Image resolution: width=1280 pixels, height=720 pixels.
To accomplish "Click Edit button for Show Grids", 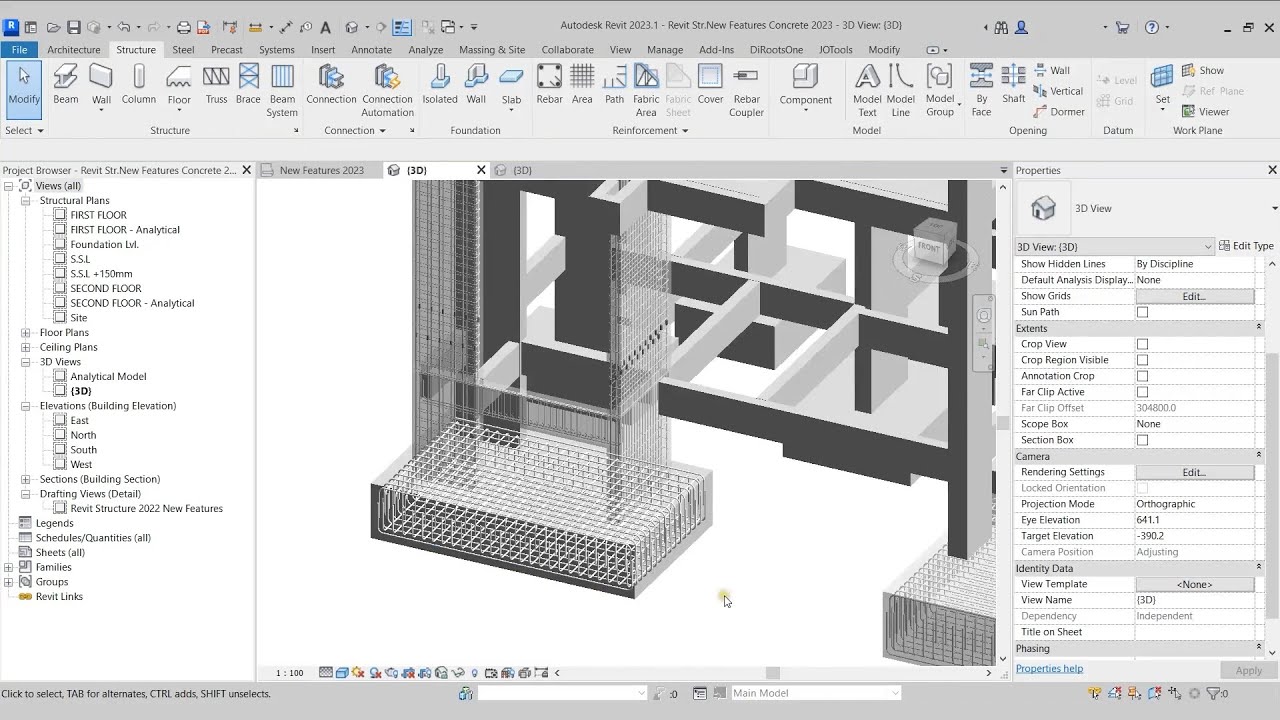I will (x=1194, y=296).
